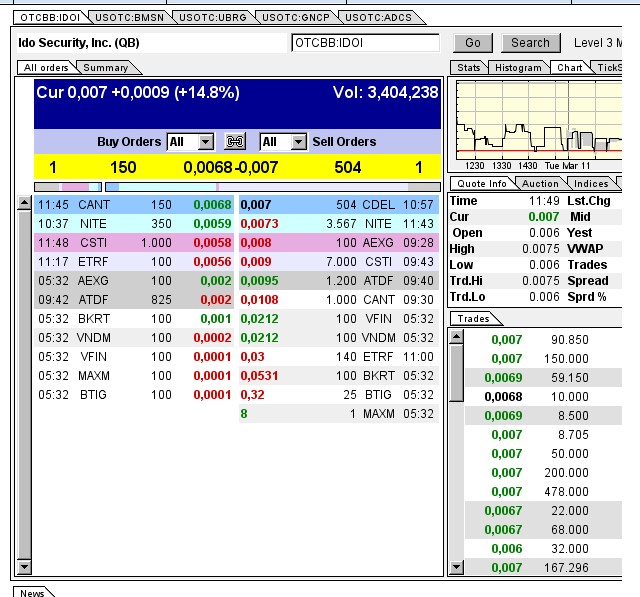The height and width of the screenshot is (597, 640).
Task: Click the Vol: 3,404,238 header text
Action: pos(385,93)
